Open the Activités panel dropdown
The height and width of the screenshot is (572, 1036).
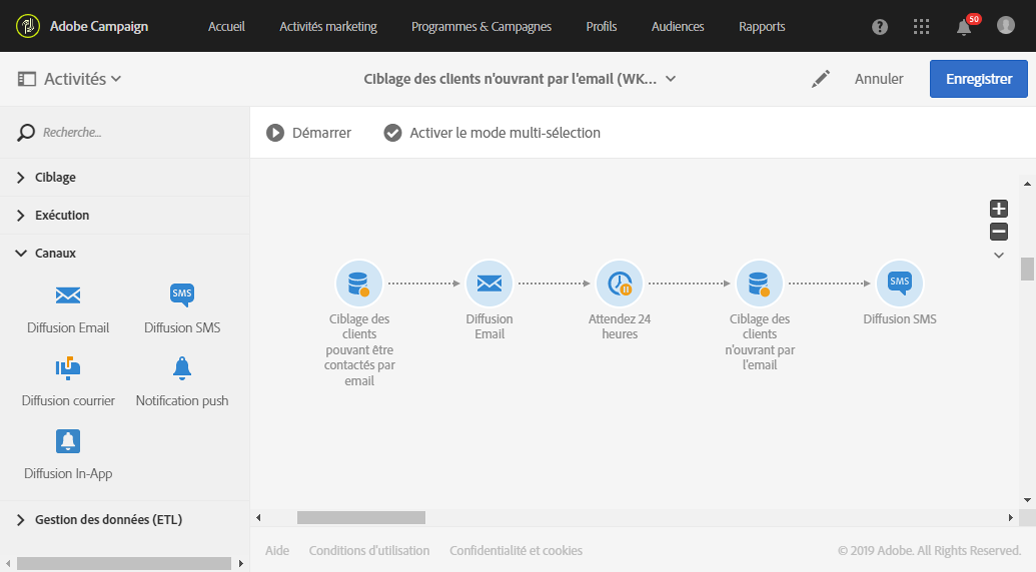tap(70, 79)
